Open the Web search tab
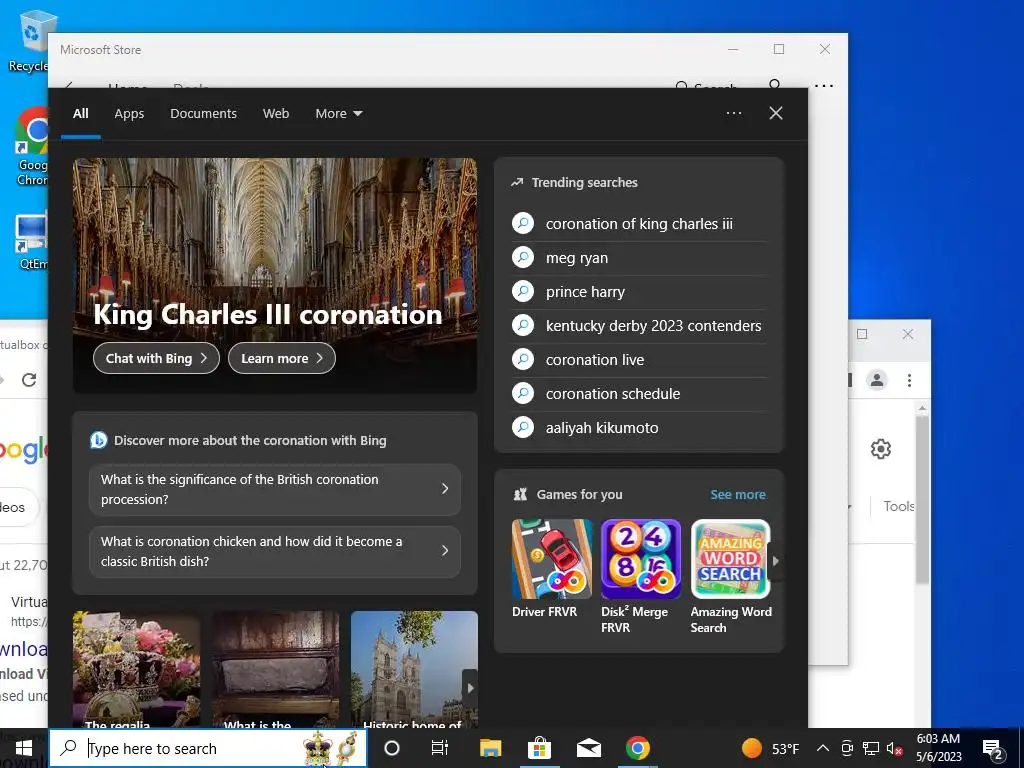 click(276, 114)
